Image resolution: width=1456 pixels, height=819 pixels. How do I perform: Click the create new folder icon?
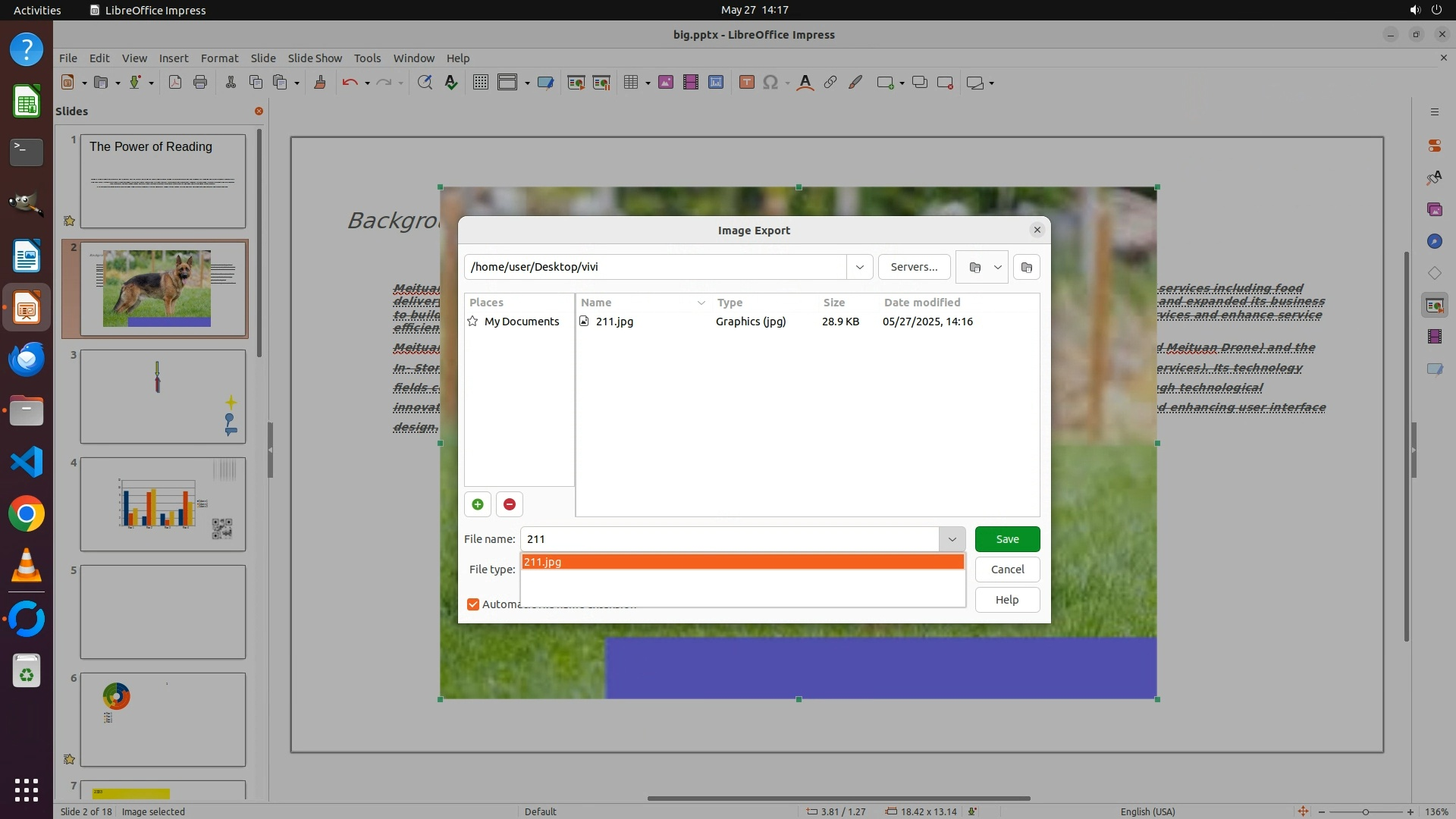1027,267
